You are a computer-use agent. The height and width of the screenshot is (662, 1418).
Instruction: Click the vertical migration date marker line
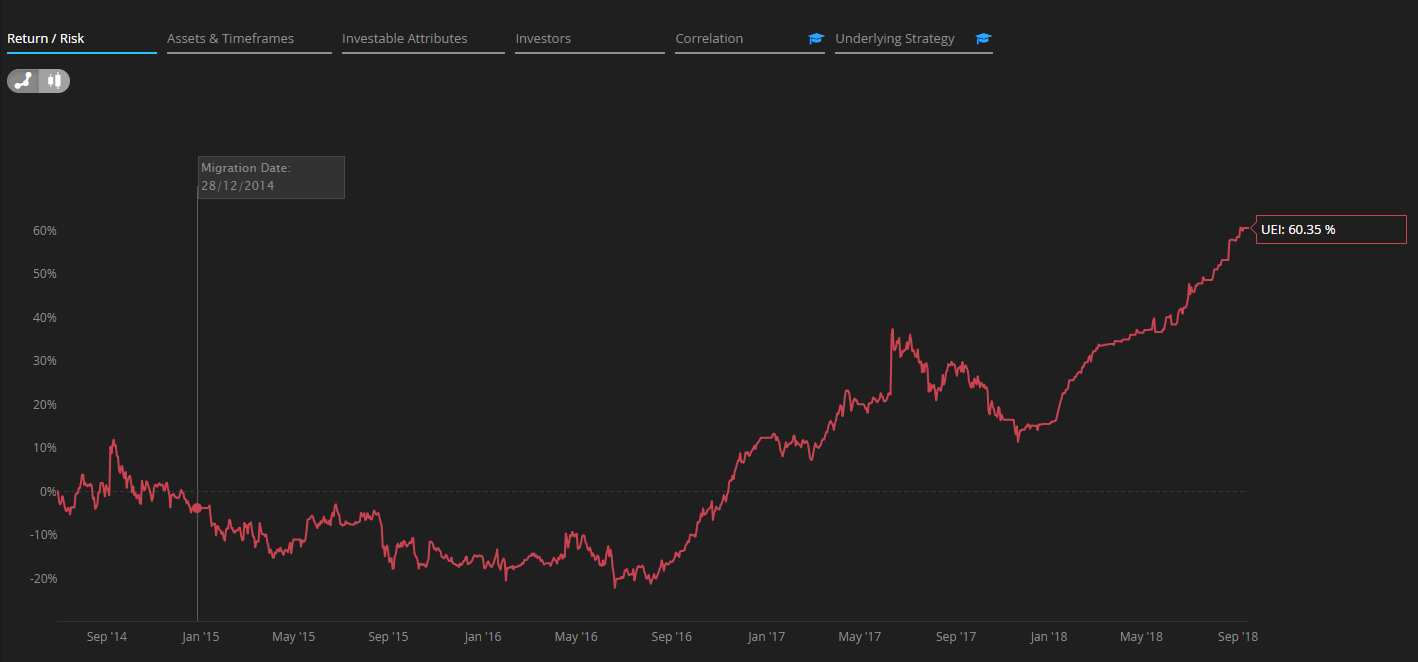(x=197, y=400)
